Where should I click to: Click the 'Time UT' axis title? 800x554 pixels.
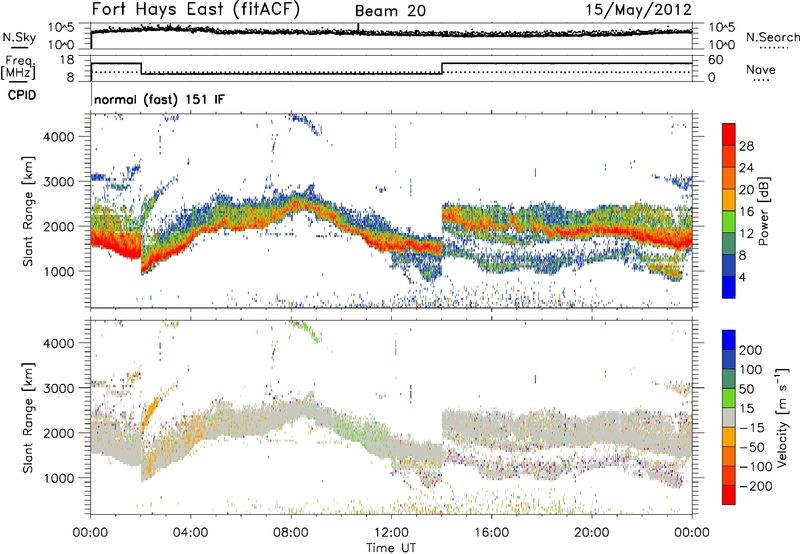coord(391,547)
